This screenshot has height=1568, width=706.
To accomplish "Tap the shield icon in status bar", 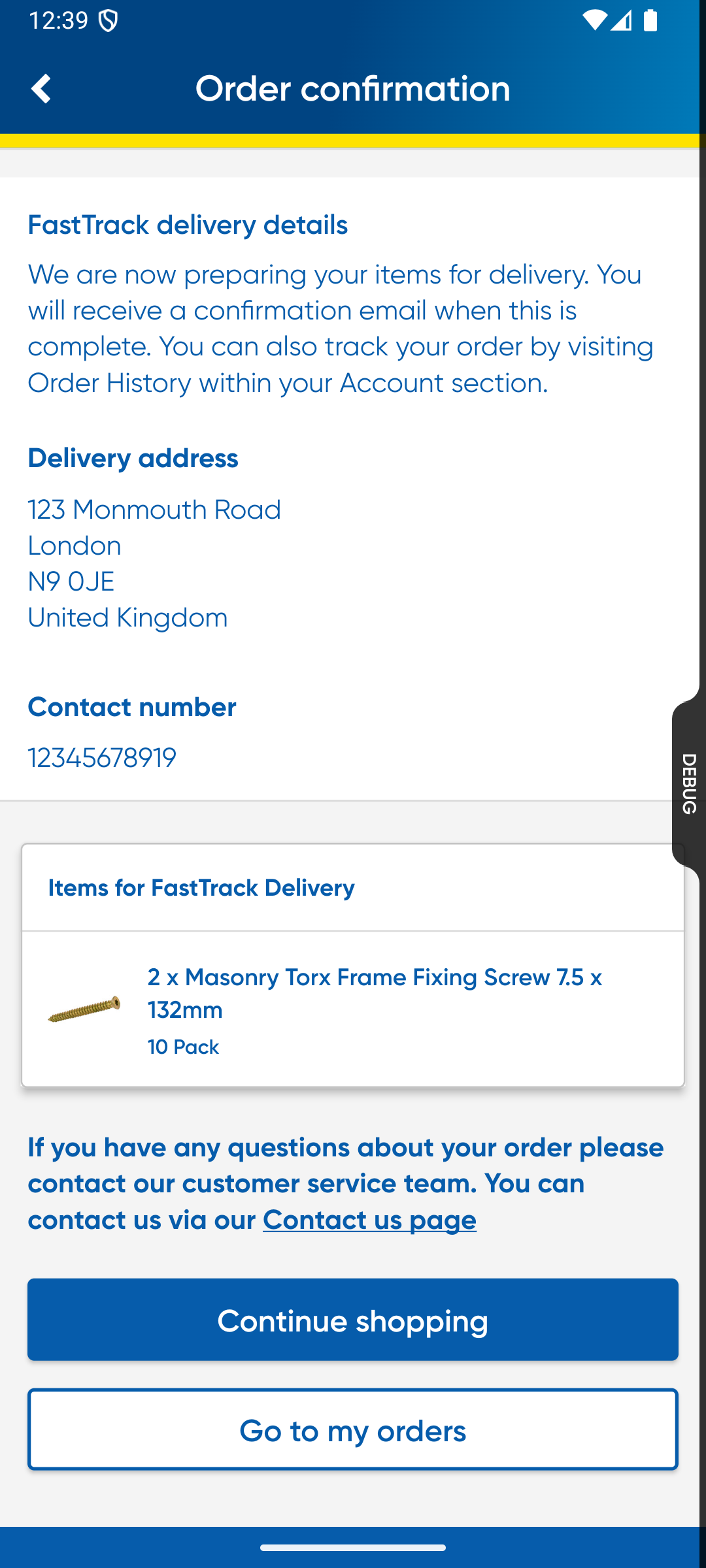I will click(x=109, y=21).
